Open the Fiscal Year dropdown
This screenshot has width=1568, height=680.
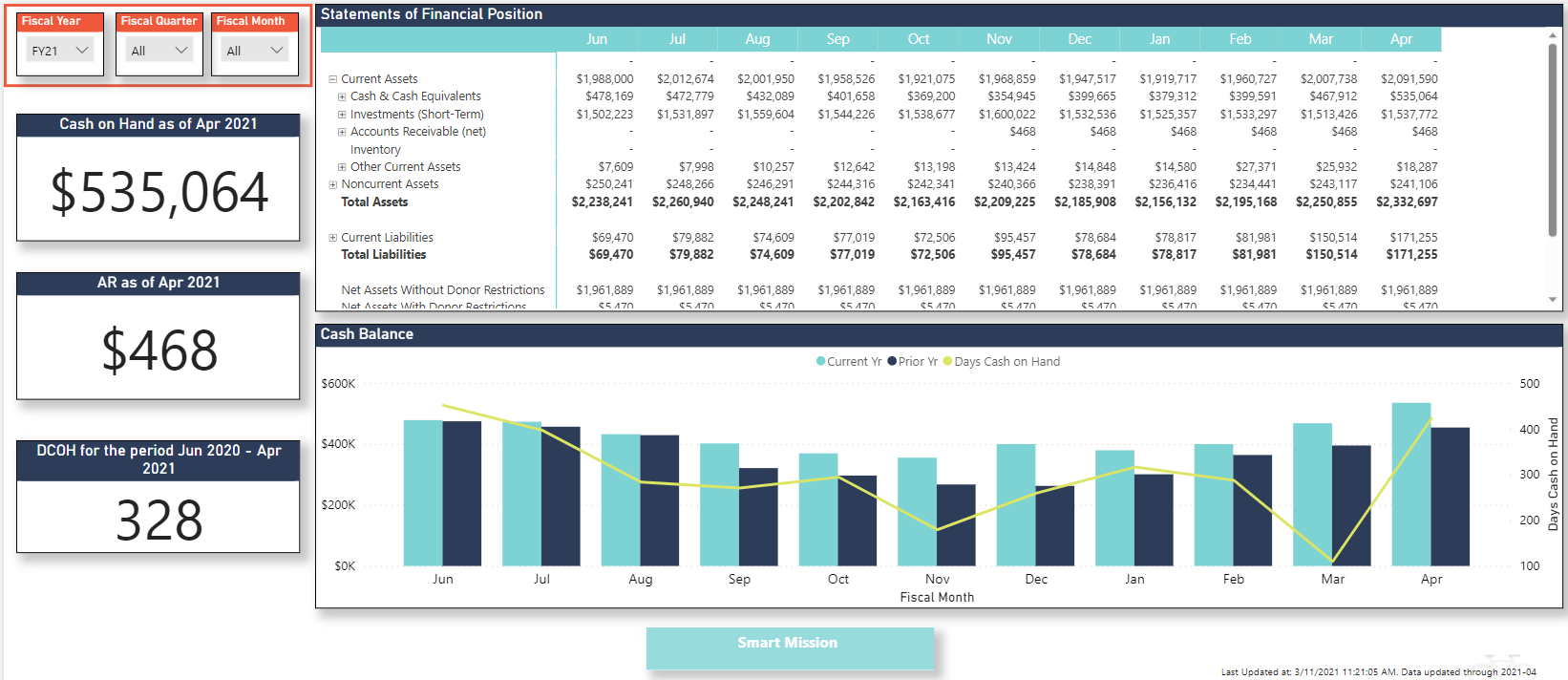click(60, 51)
